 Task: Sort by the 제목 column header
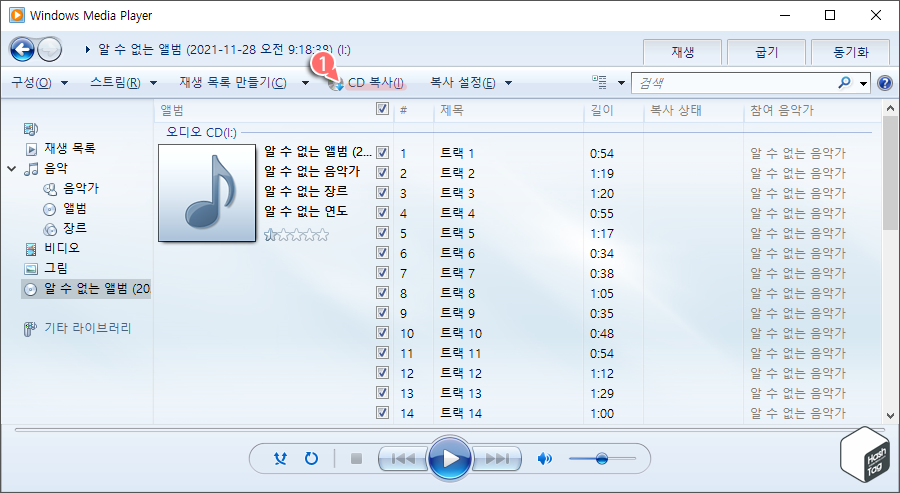509,110
